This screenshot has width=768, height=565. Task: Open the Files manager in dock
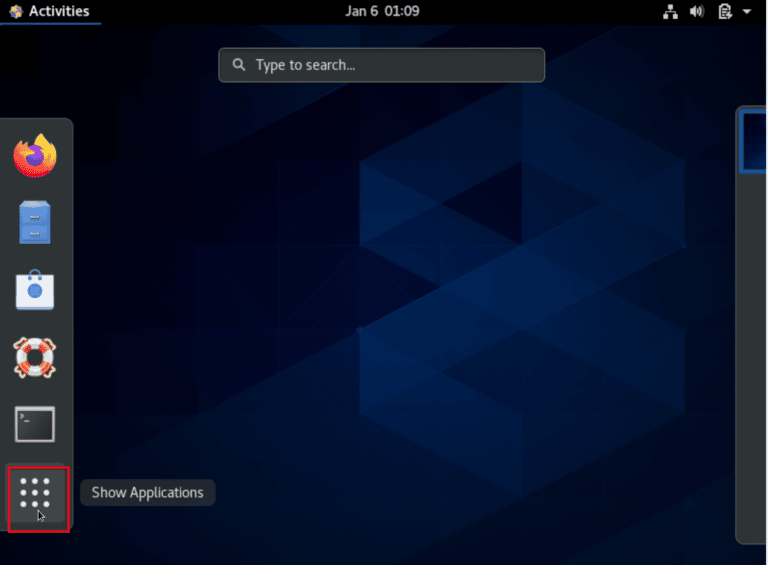point(35,222)
